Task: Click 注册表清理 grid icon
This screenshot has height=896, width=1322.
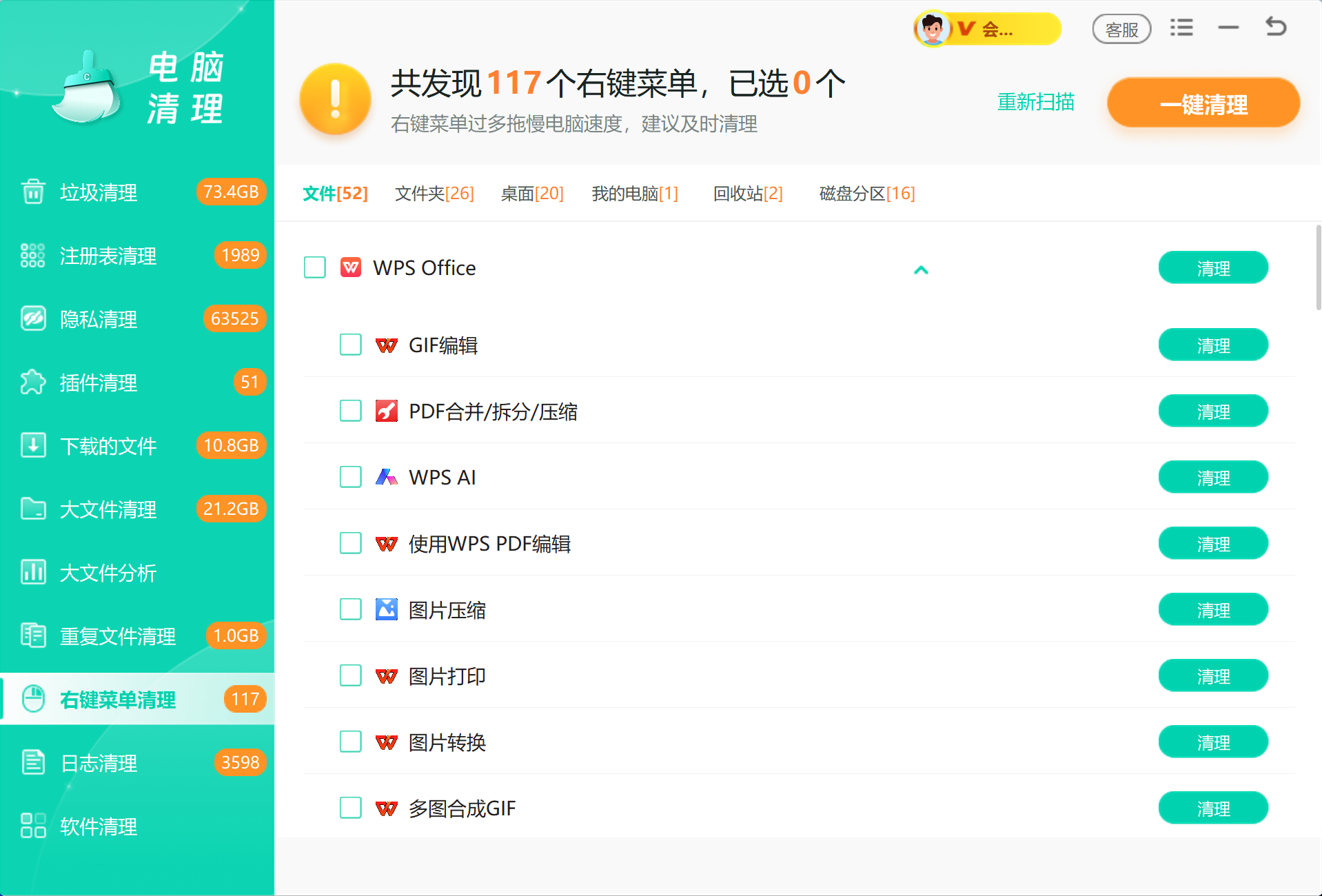Action: (x=33, y=255)
